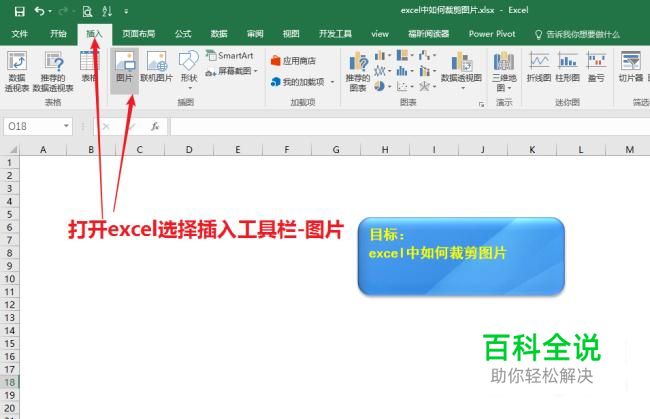Click 推荐的图表 (Recommended Charts)
650x419 pixels.
pyautogui.click(x=358, y=71)
